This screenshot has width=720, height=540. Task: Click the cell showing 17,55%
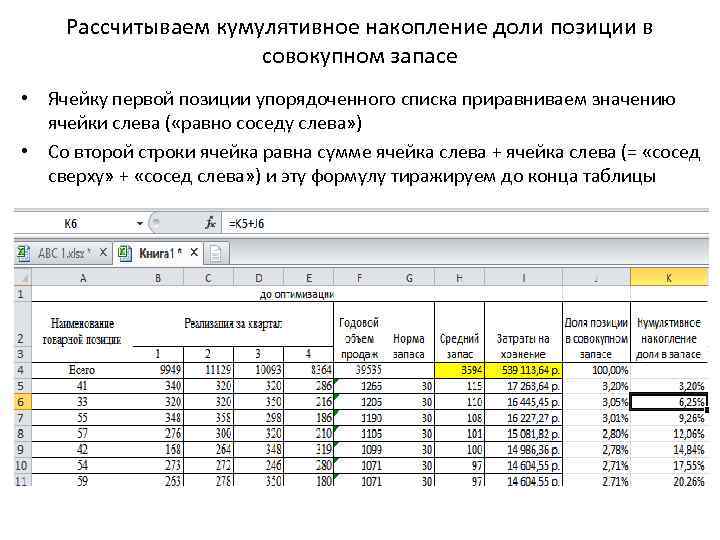(669, 466)
